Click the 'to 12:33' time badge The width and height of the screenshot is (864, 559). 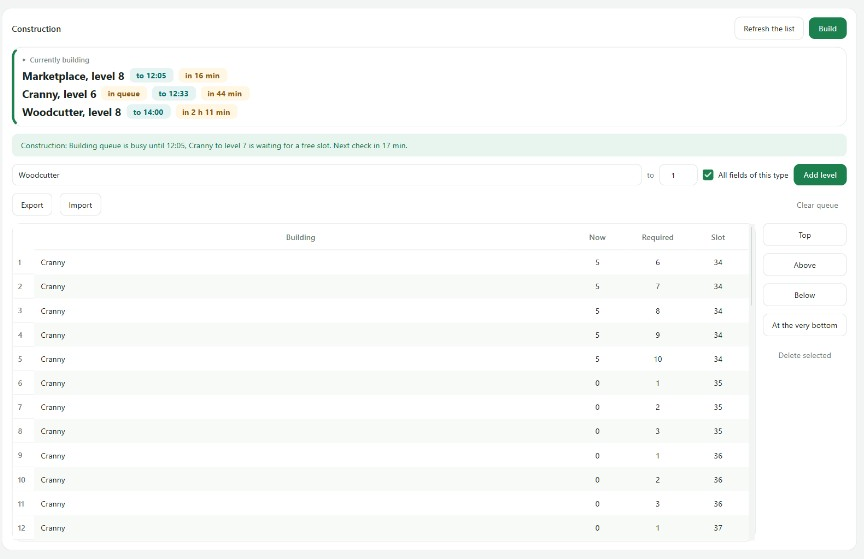tap(174, 94)
